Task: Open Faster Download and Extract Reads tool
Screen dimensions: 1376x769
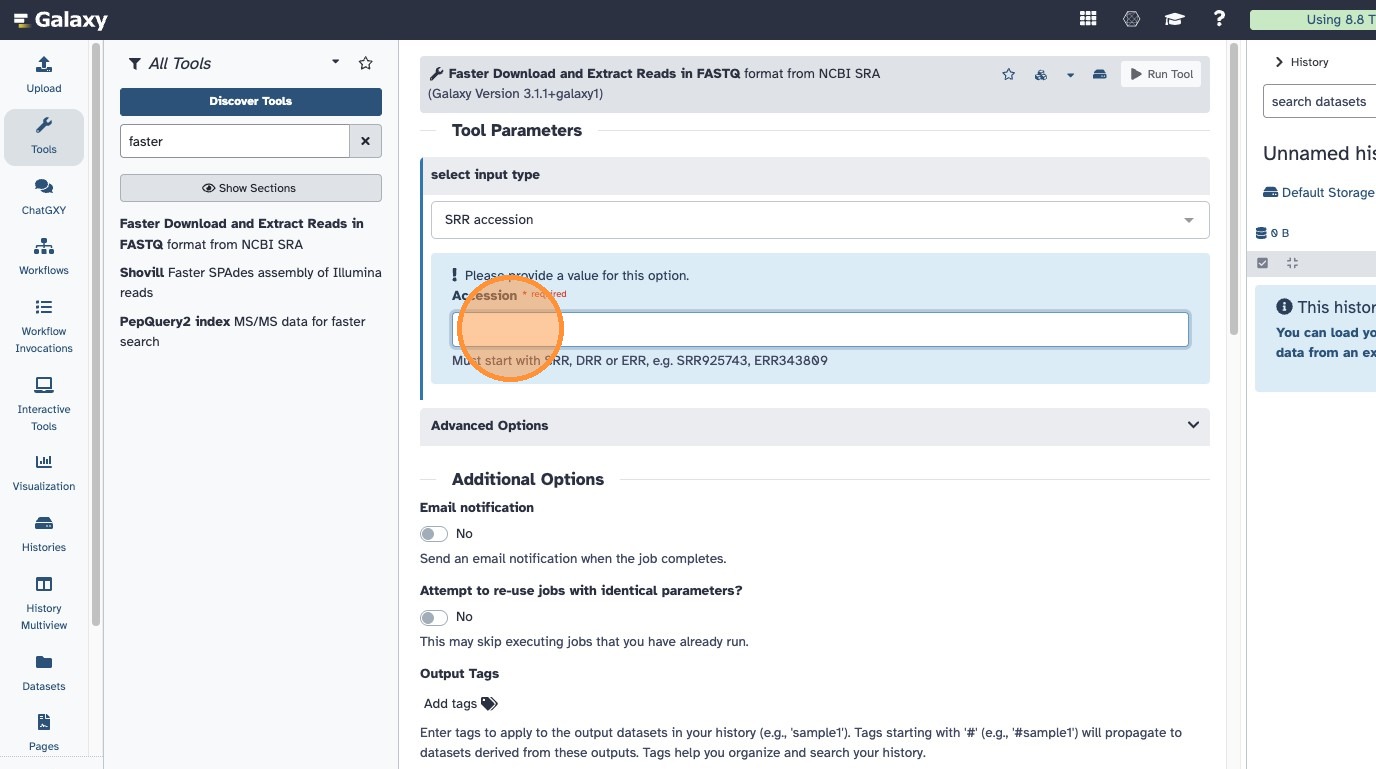Action: [x=242, y=234]
